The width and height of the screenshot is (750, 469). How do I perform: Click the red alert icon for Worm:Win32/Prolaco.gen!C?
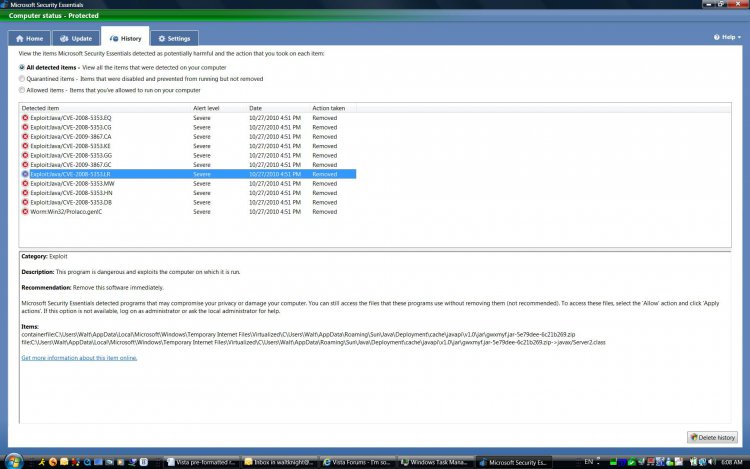coord(25,212)
